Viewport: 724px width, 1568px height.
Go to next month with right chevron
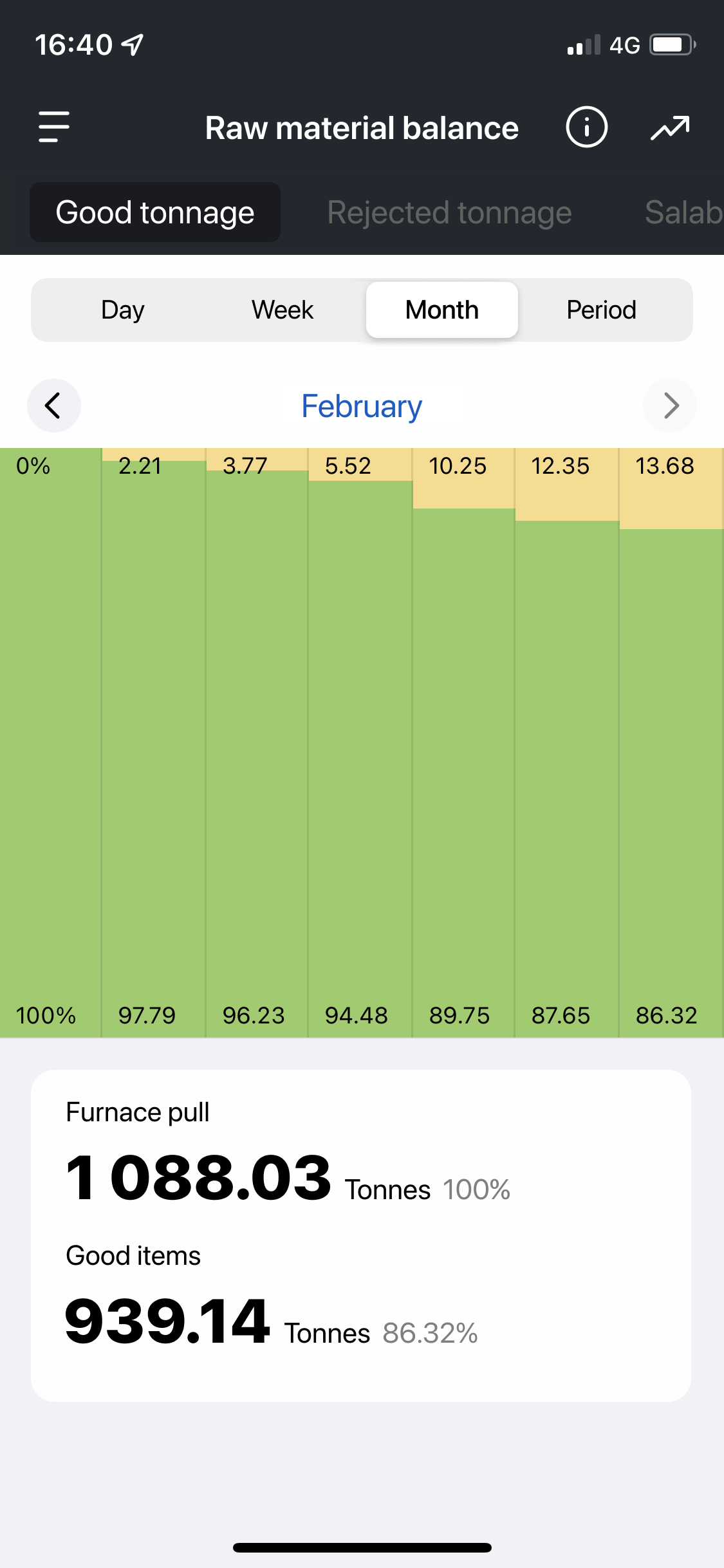[x=670, y=406]
